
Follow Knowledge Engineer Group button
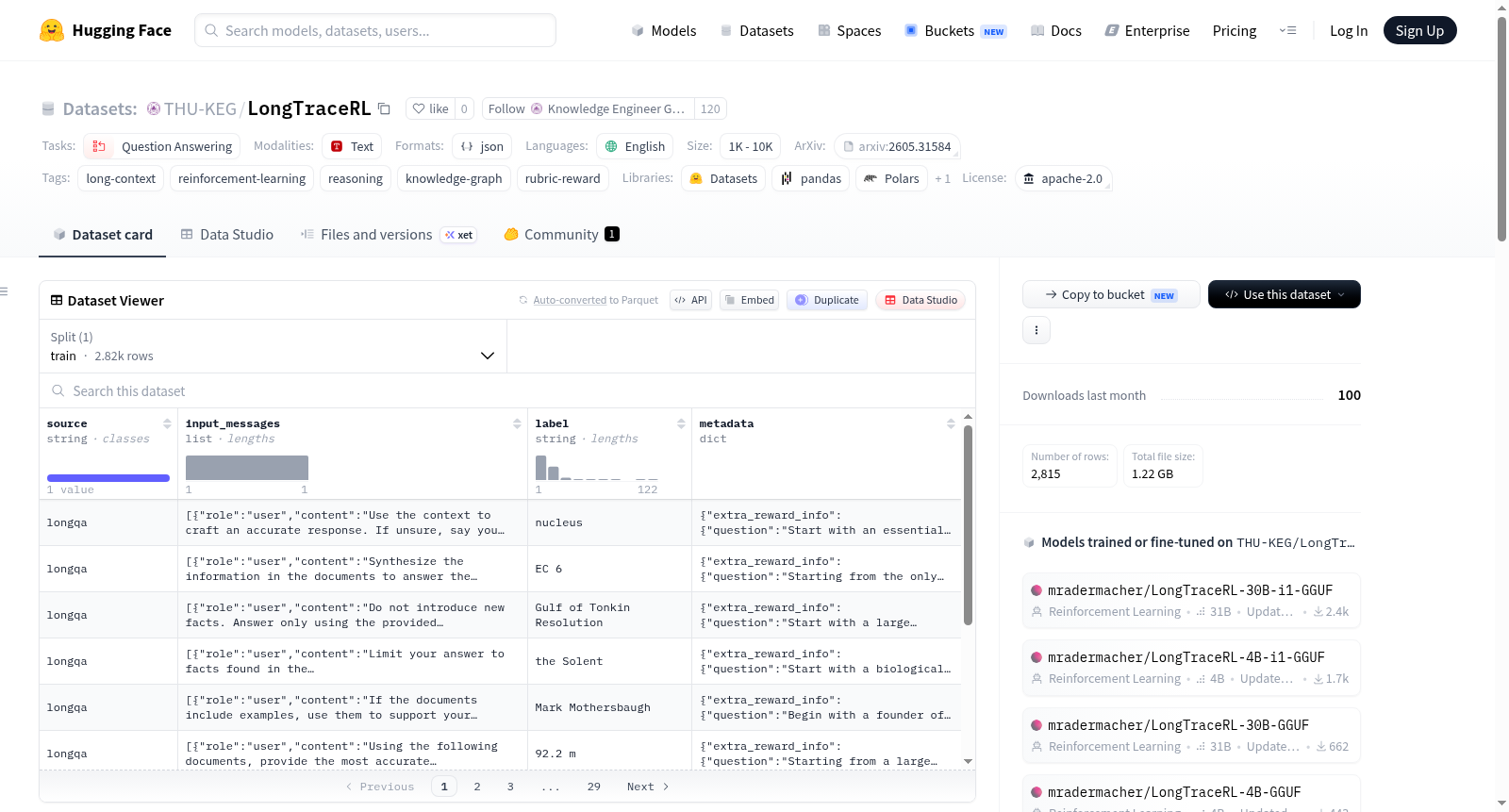pos(588,108)
